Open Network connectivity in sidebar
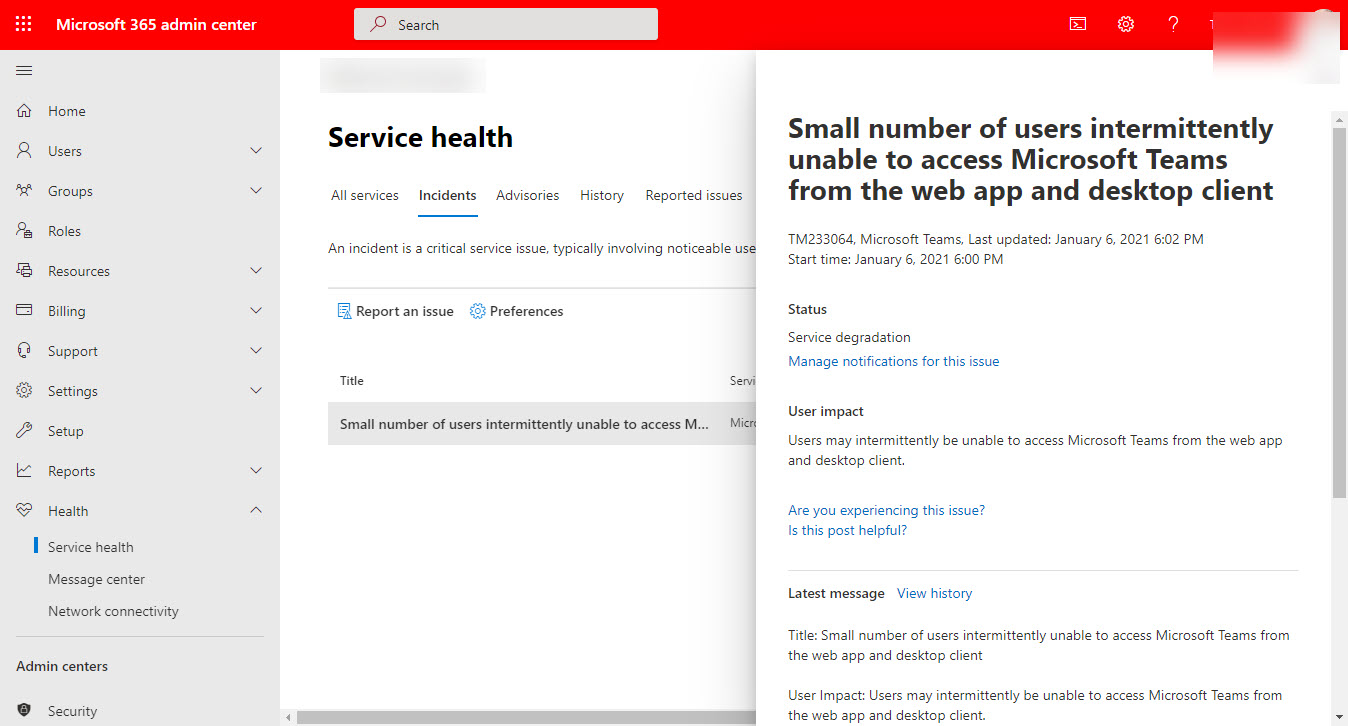Viewport: 1348px width, 726px height. point(114,611)
